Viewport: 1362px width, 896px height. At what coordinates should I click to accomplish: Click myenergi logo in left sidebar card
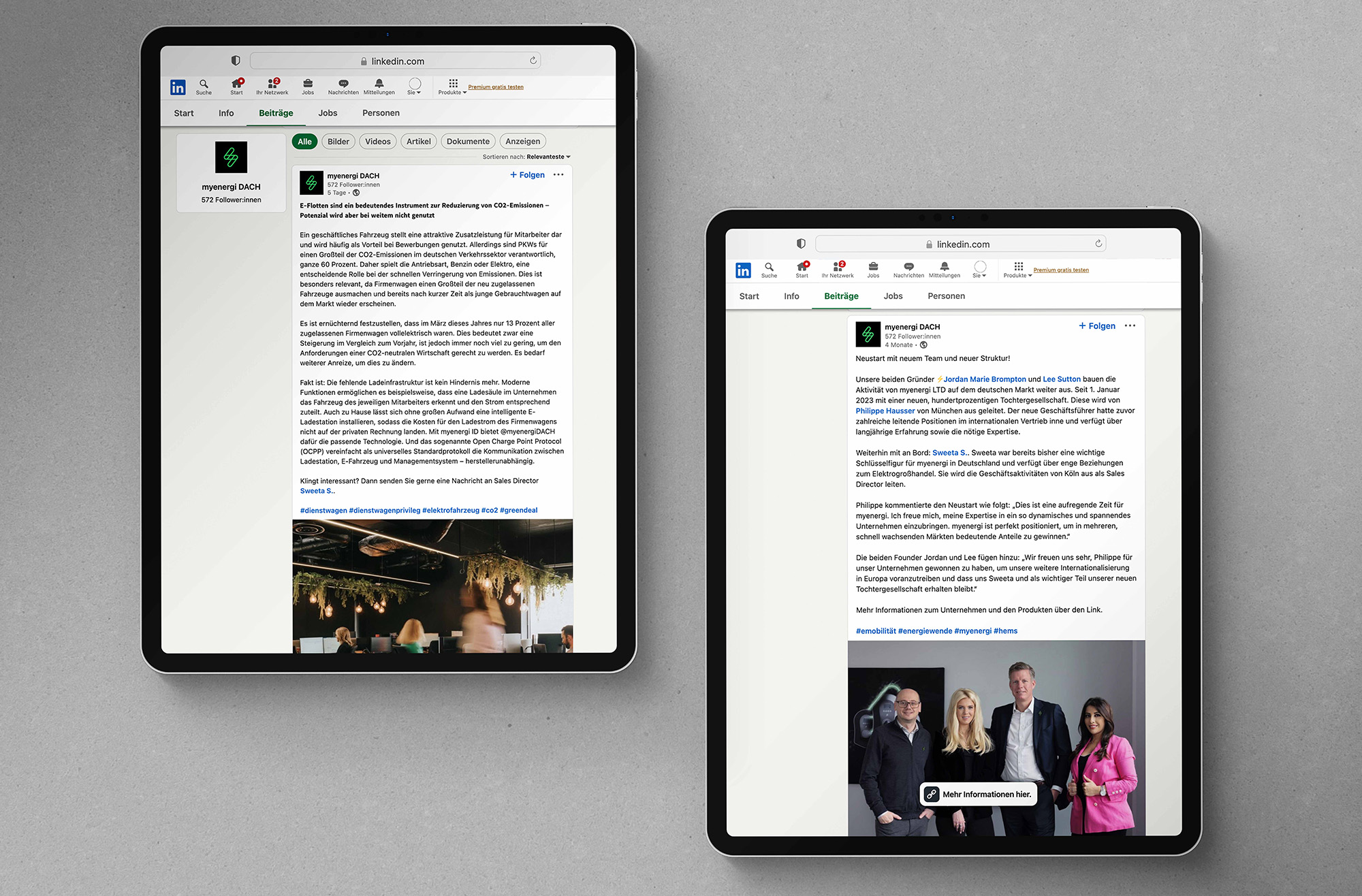[231, 157]
